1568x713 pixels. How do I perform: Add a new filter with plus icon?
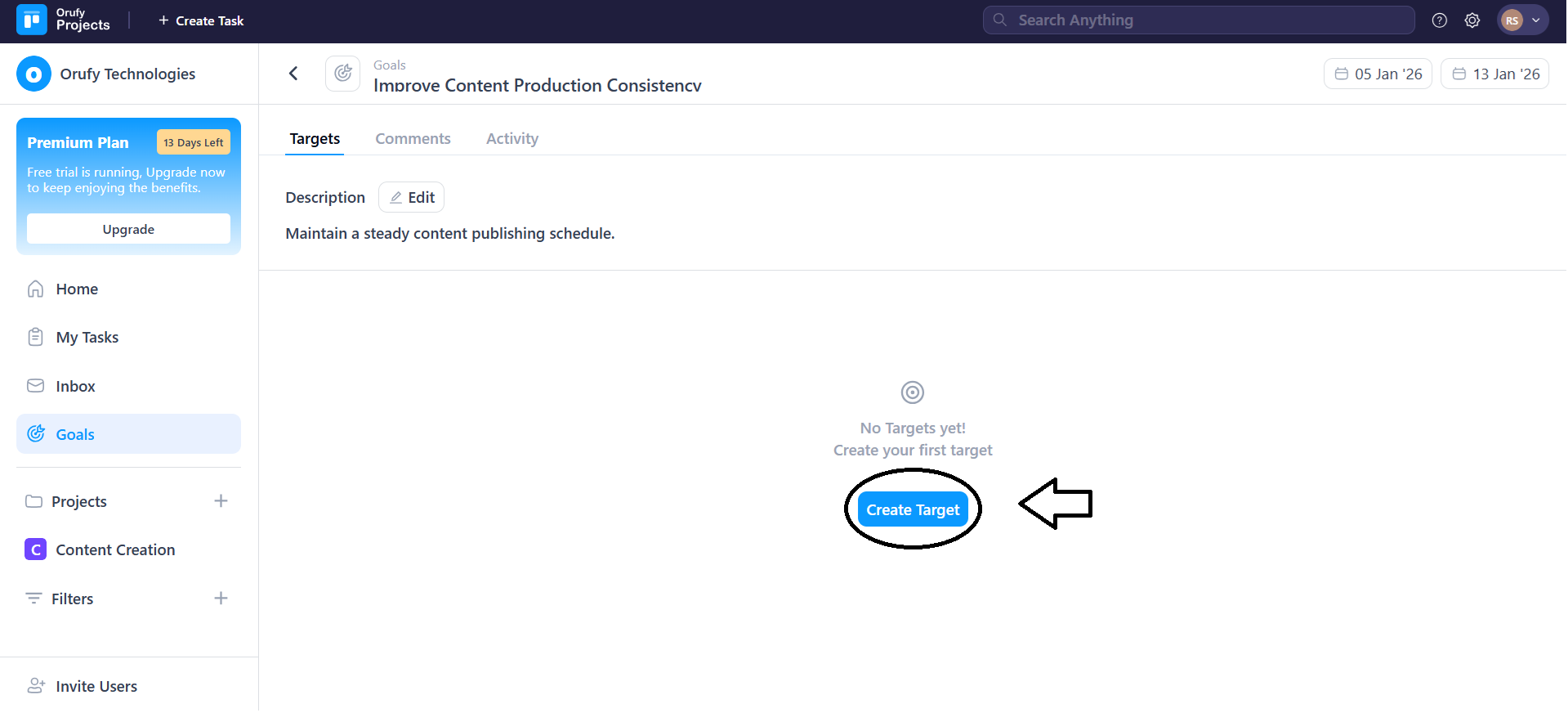[x=221, y=599]
